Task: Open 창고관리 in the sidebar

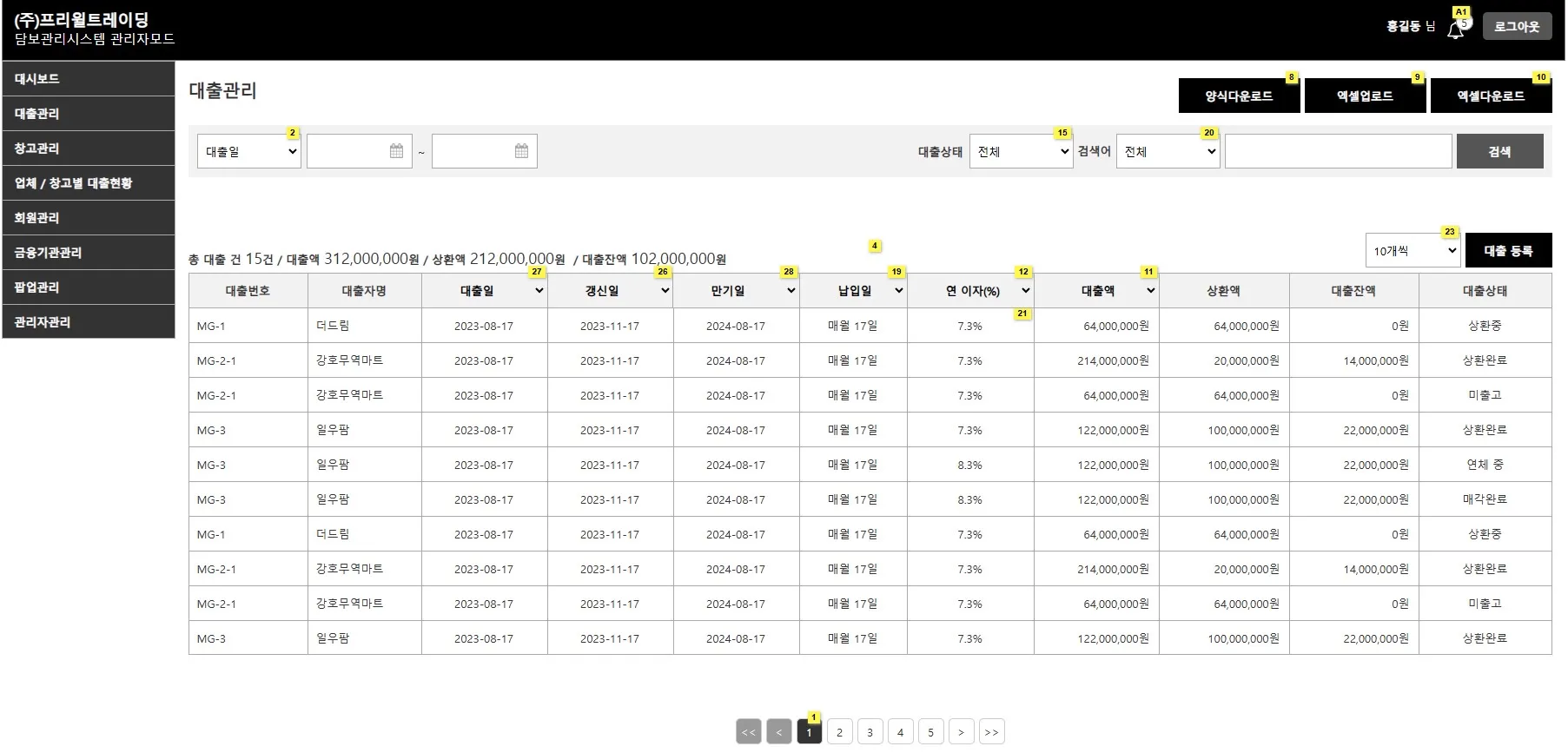Action: (x=89, y=148)
